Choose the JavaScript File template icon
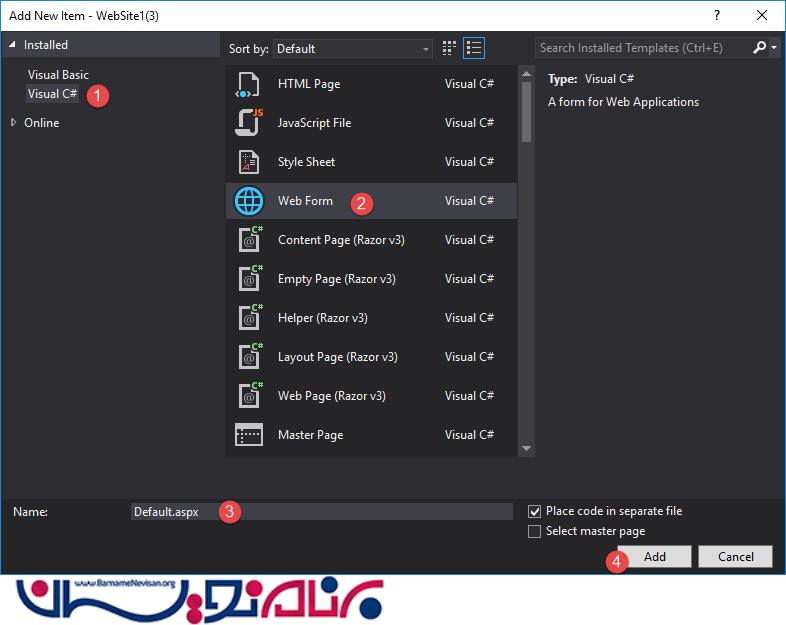The height and width of the screenshot is (625, 786). point(248,123)
